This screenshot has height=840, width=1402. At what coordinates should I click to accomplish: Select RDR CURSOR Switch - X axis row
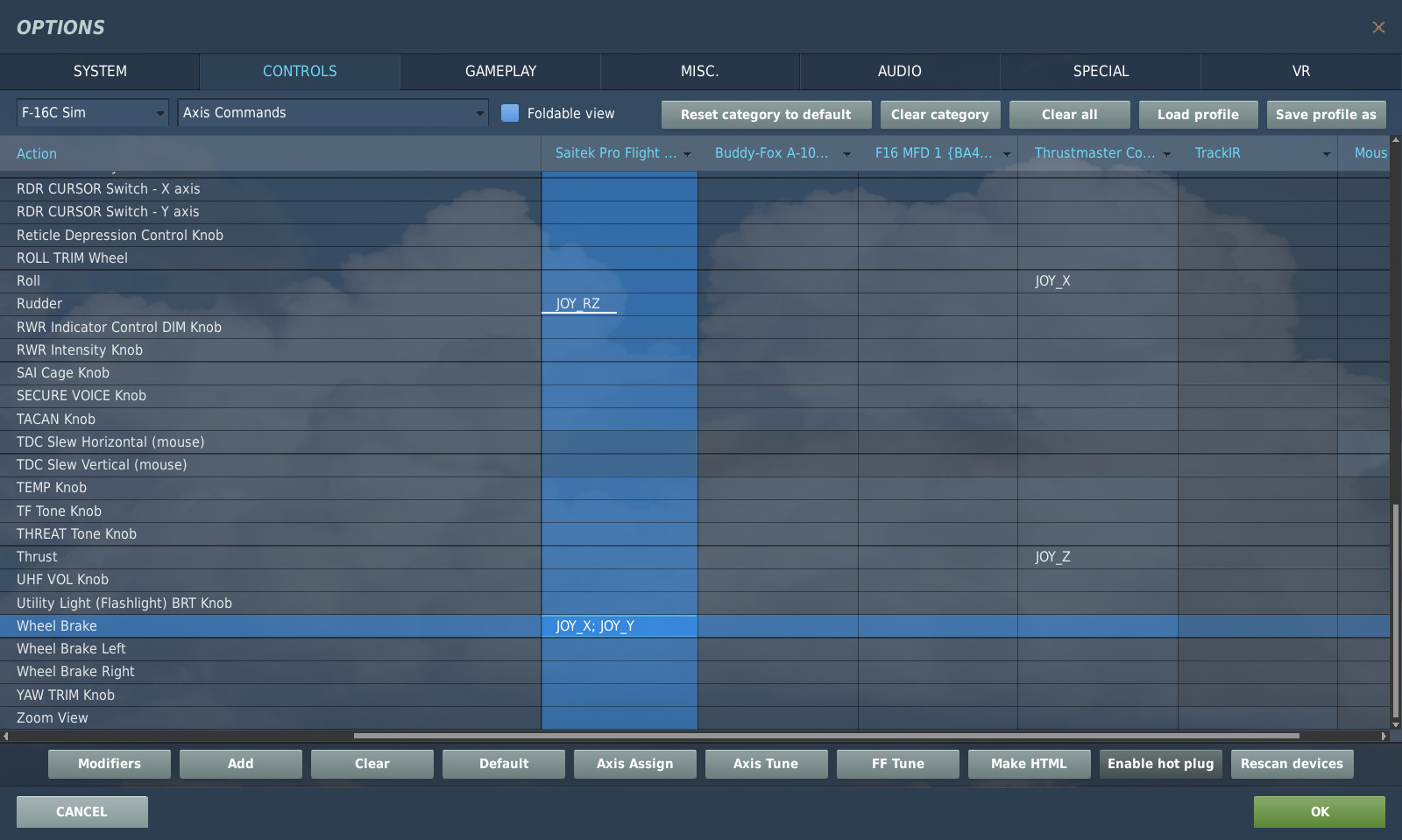pyautogui.click(x=695, y=189)
